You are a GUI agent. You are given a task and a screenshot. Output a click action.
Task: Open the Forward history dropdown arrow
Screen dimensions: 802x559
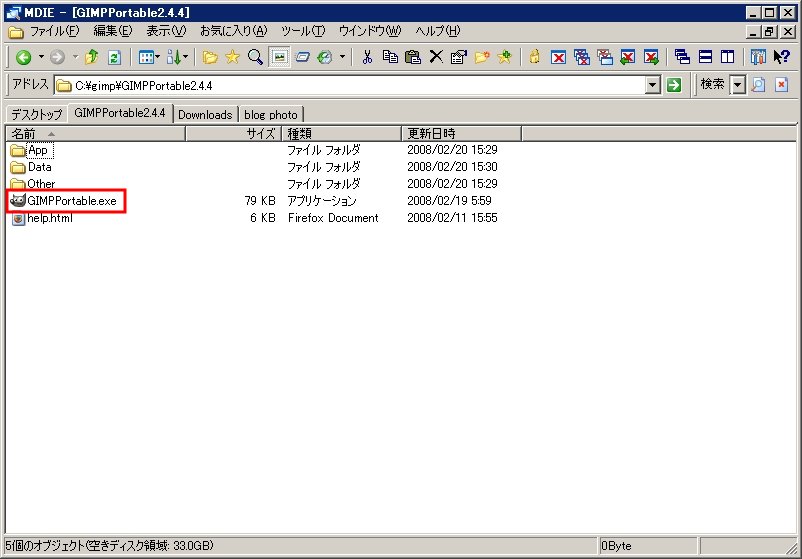point(75,57)
